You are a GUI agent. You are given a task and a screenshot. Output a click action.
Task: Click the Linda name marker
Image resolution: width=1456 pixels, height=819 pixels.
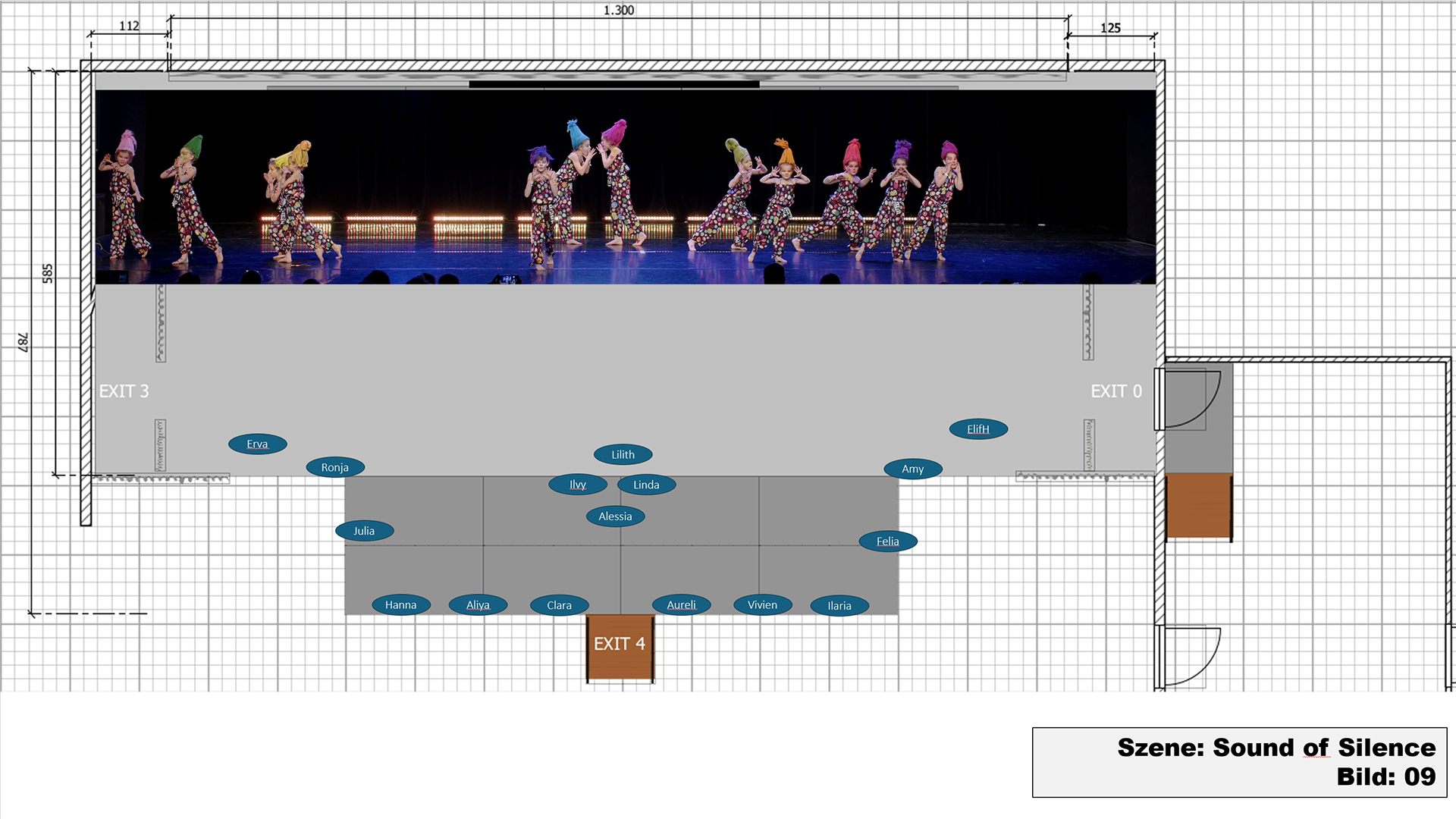point(646,485)
